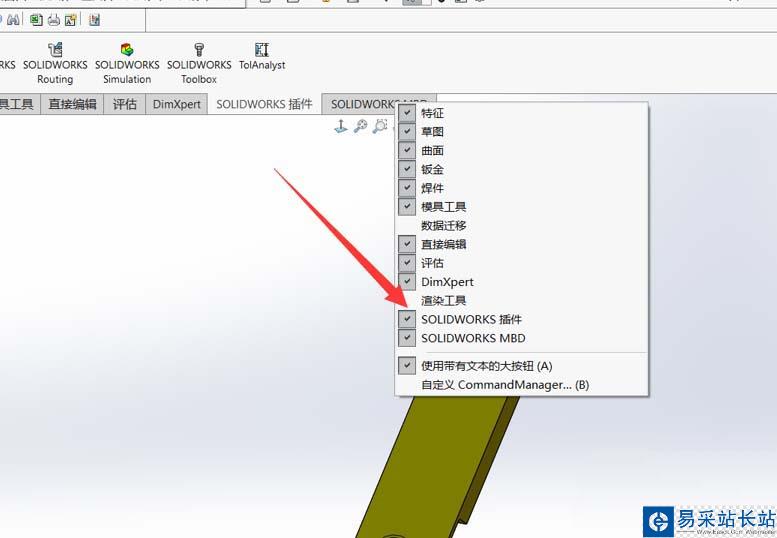777x538 pixels.
Task: Toggle SOLIDWORKS MBD in the context menu list
Action: (521, 338)
